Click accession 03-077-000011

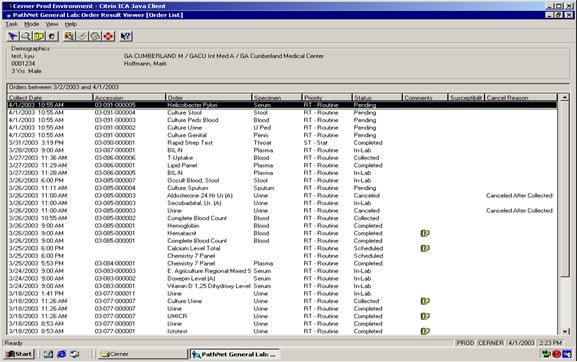point(115,294)
